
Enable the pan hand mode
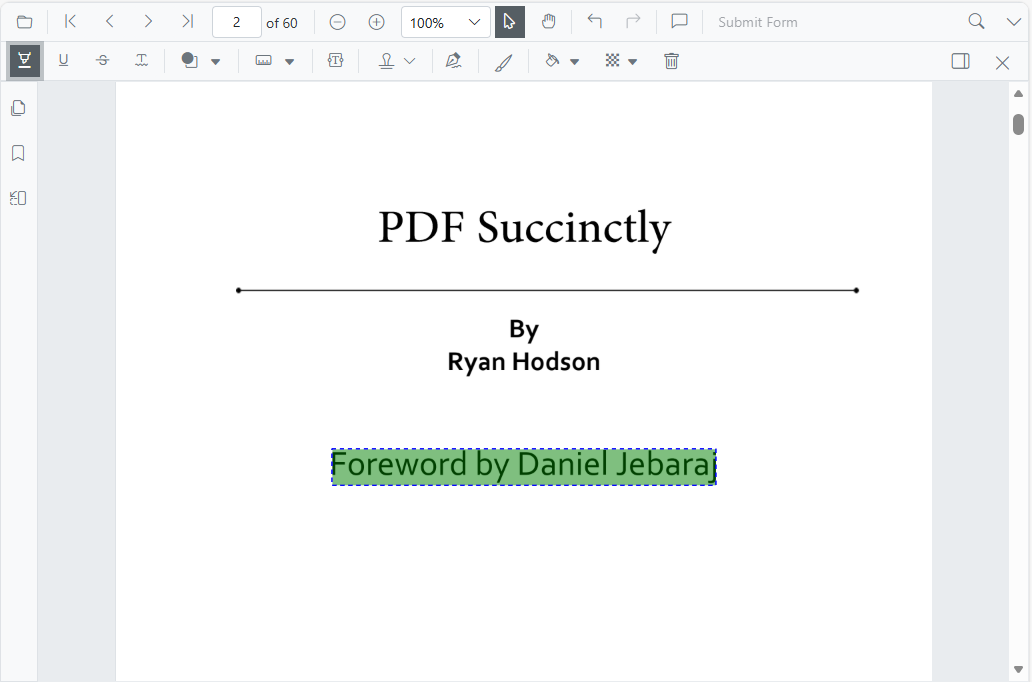coord(547,22)
